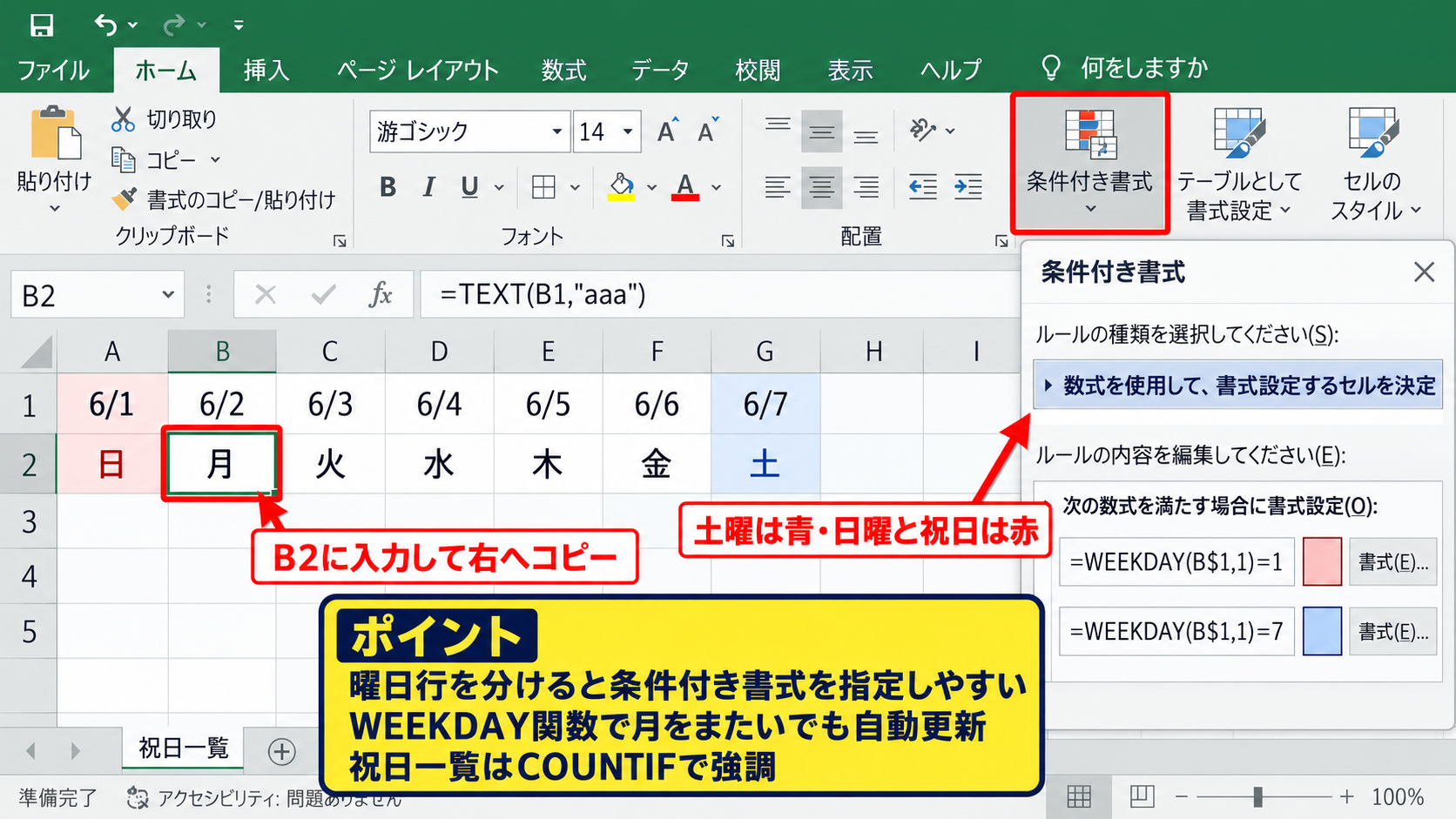Screen dimensions: 1456x819
Task: Click the 貼り付け clipboard icon
Action: (x=55, y=134)
